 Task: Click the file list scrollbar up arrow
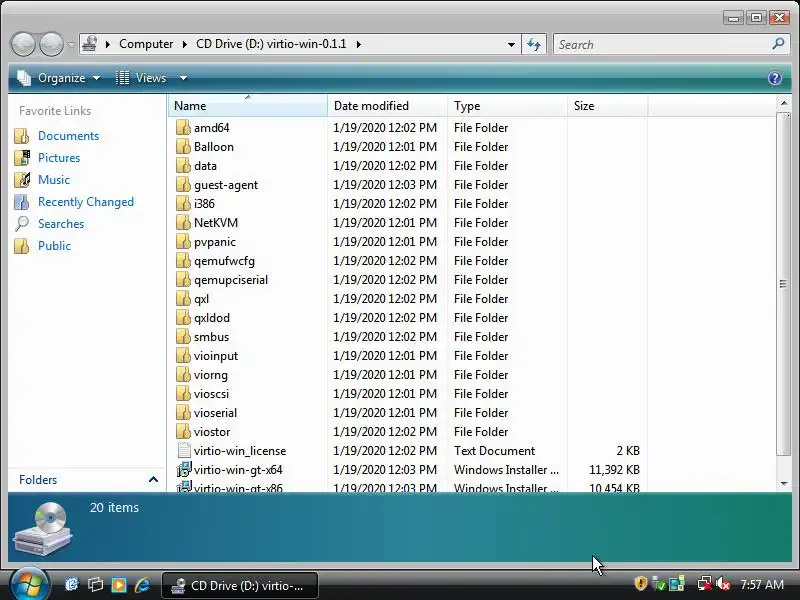pos(784,104)
